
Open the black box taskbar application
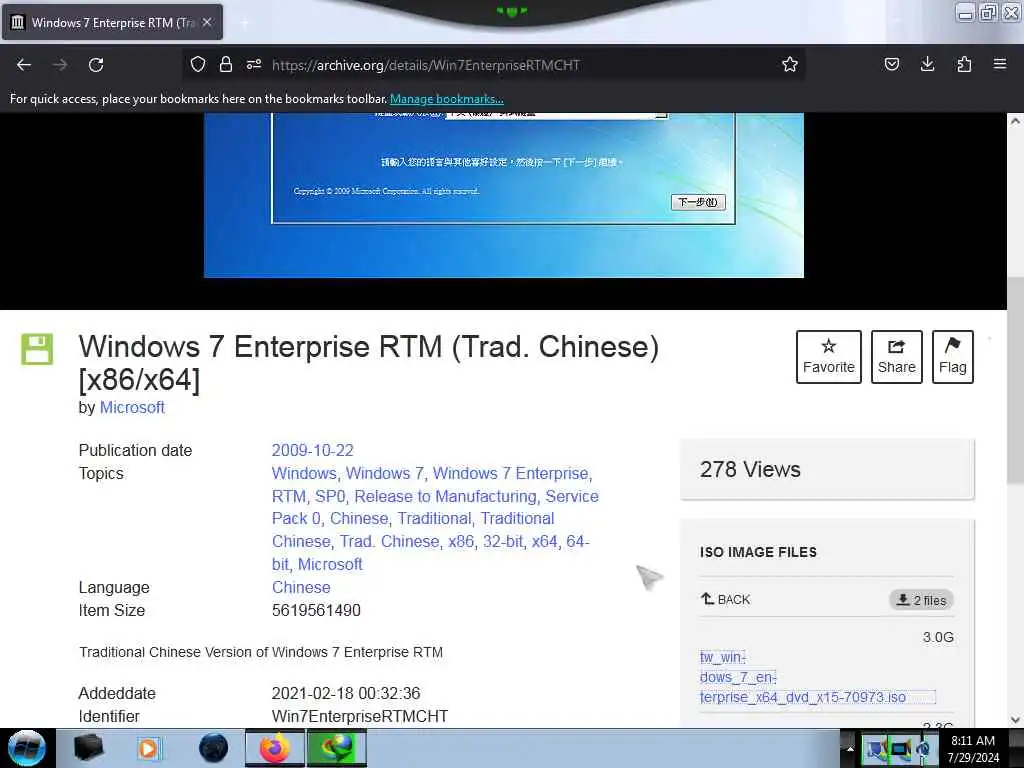coord(89,748)
